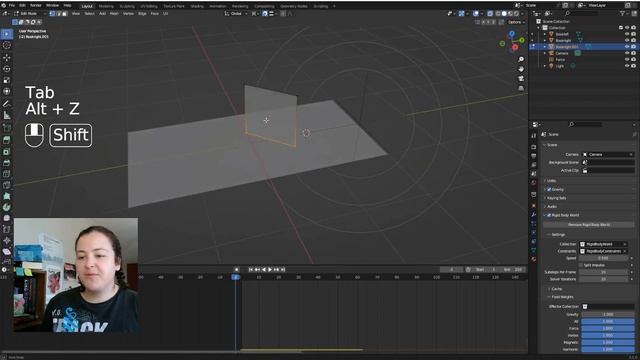Hide Force object via eye icon
Viewport: 640px width, 360px height.
coord(627,60)
